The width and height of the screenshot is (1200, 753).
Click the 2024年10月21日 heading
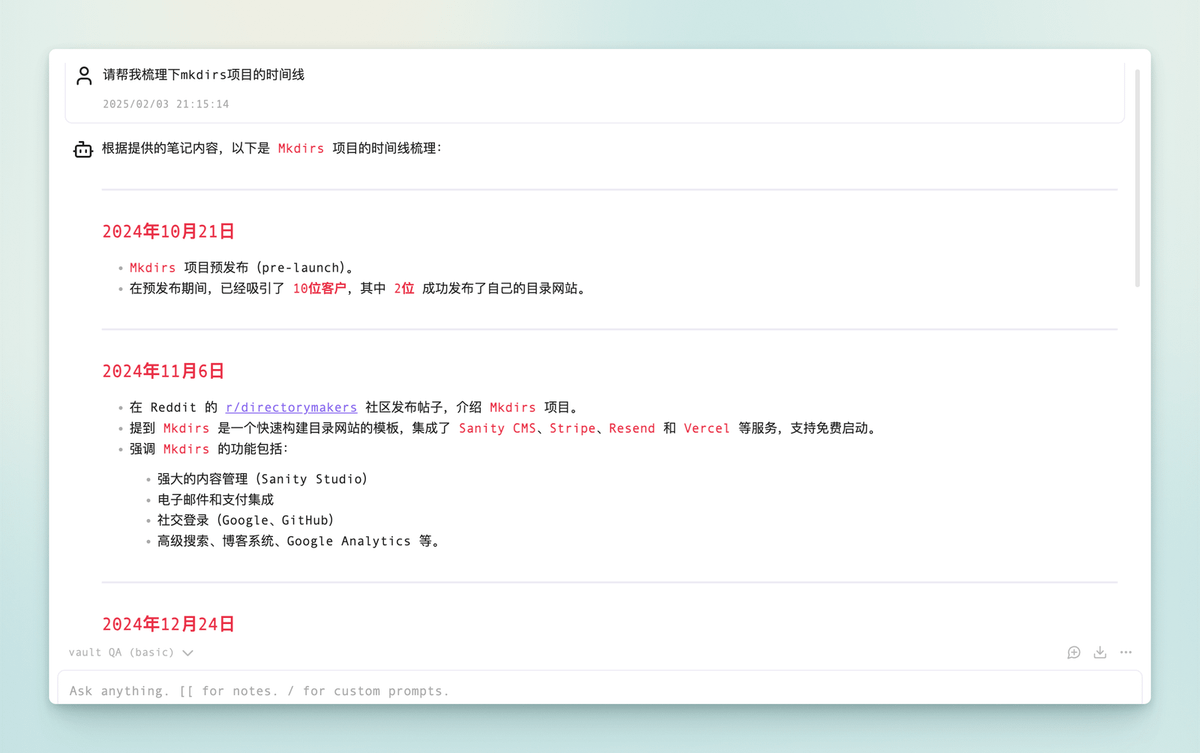coord(168,231)
